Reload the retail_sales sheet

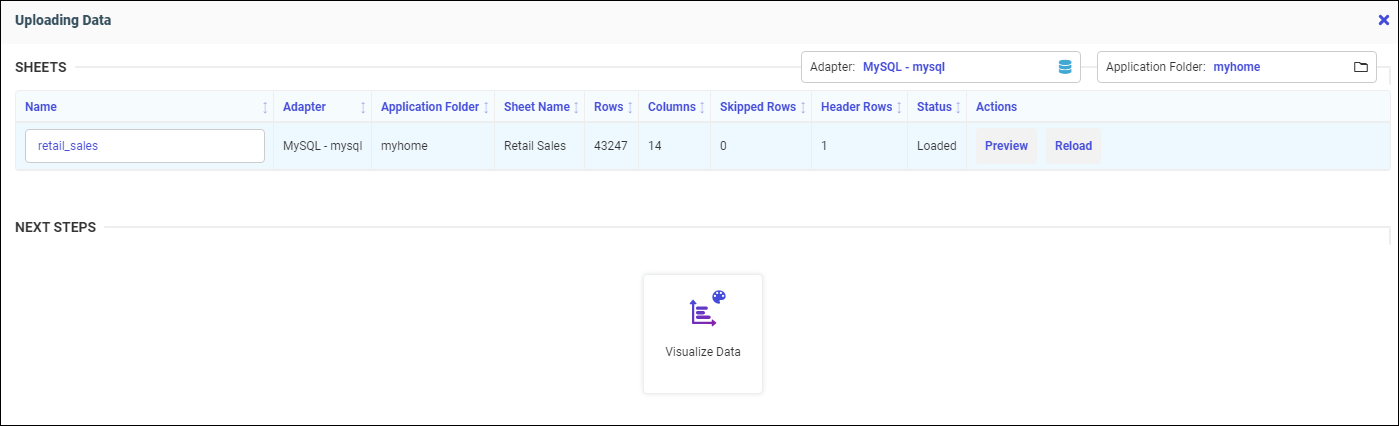click(1073, 146)
